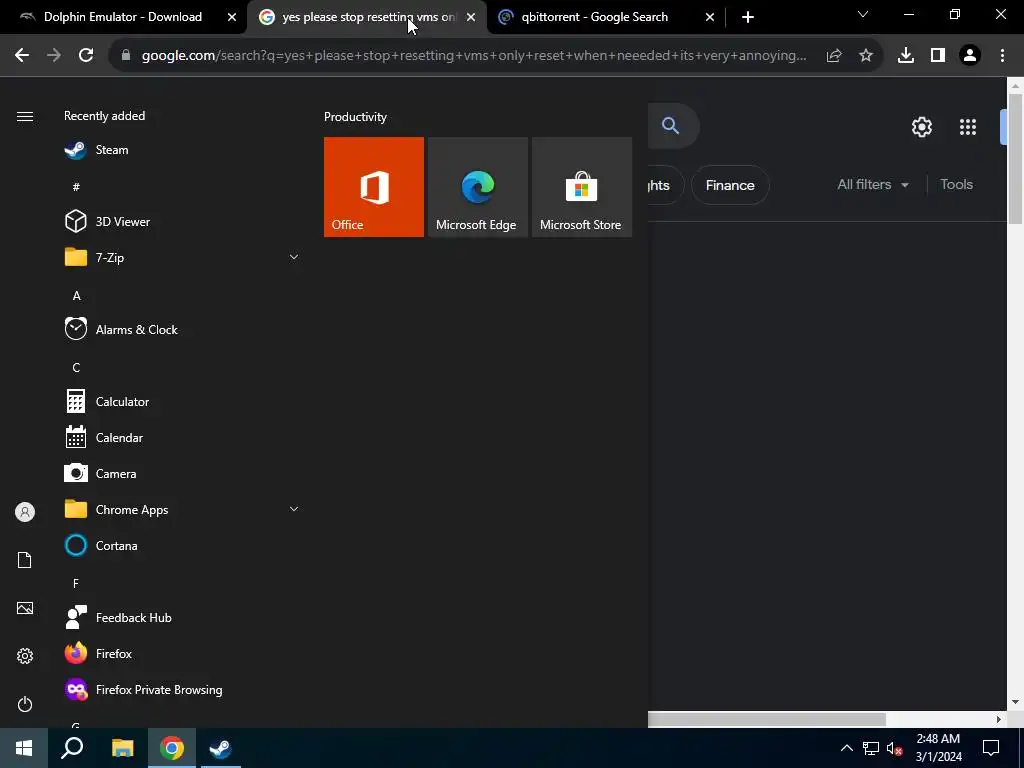The width and height of the screenshot is (1024, 768).
Task: Open a new Chrome tab
Action: pyautogui.click(x=748, y=17)
